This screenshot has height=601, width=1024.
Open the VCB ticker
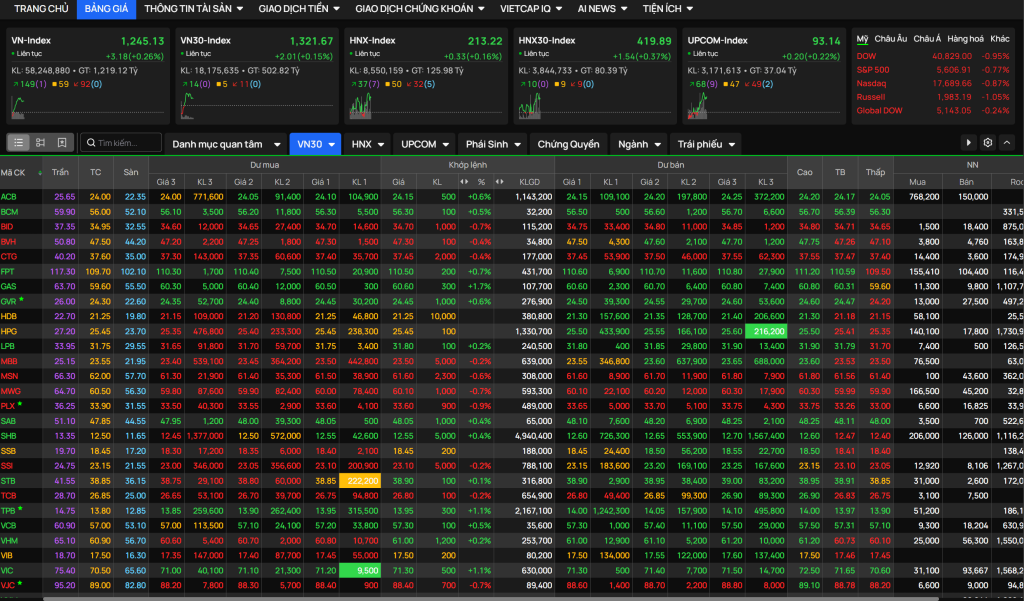coord(8,525)
